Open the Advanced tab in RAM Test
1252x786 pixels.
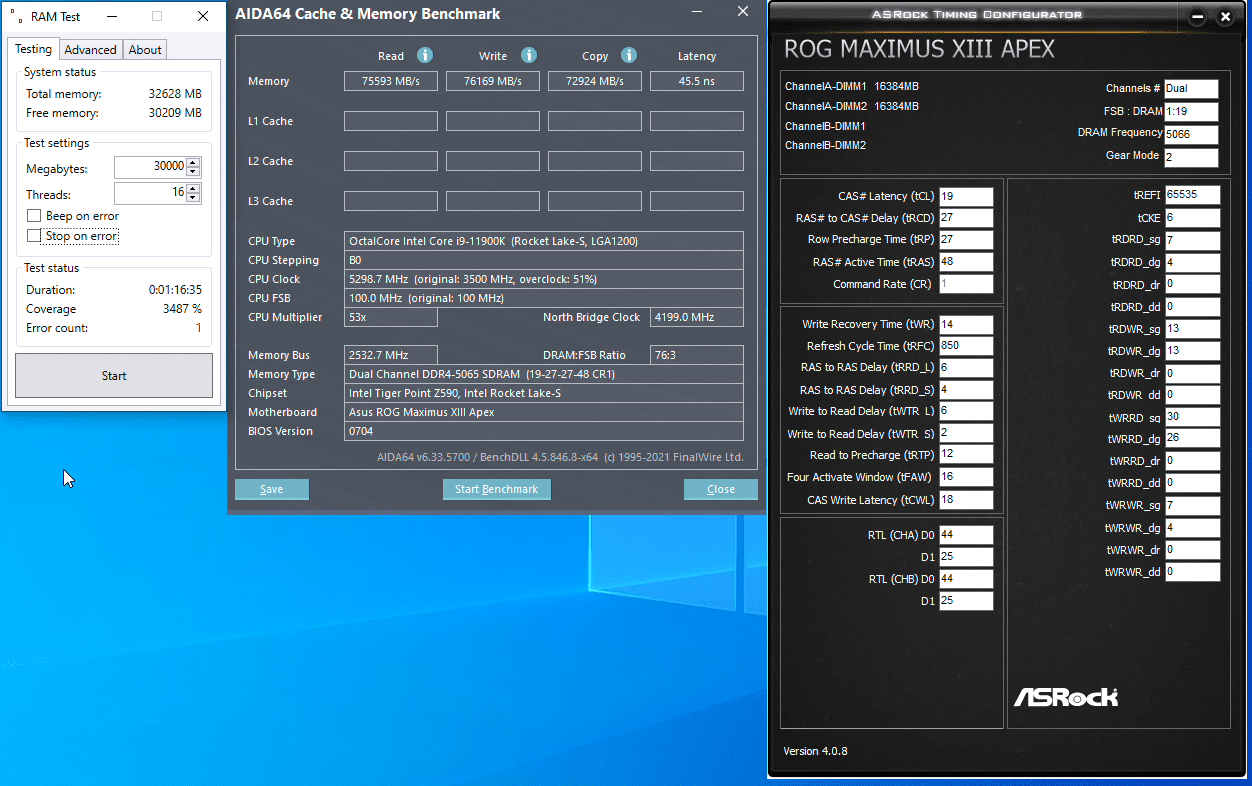pos(90,50)
